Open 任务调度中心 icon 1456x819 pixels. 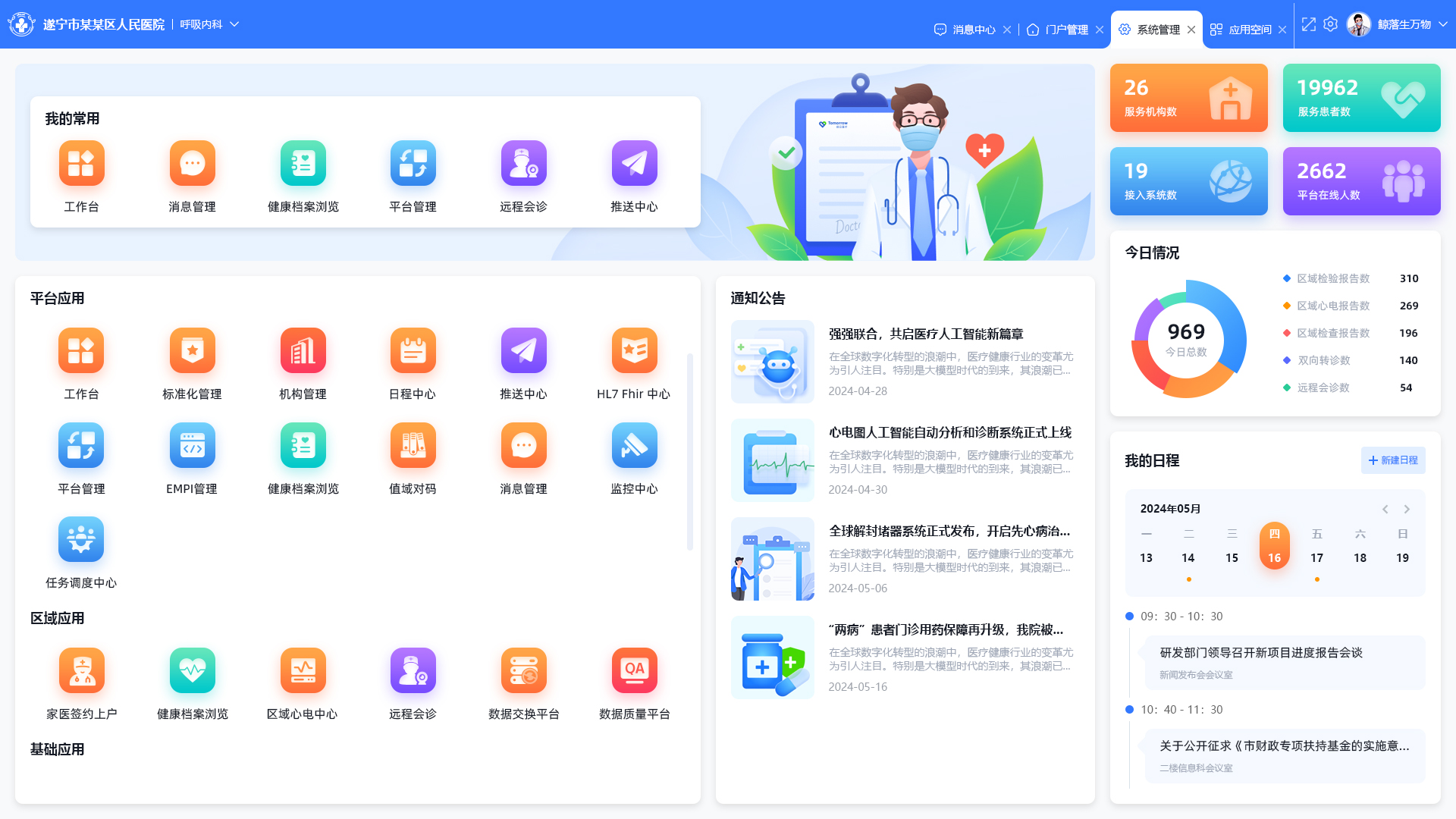pos(81,539)
